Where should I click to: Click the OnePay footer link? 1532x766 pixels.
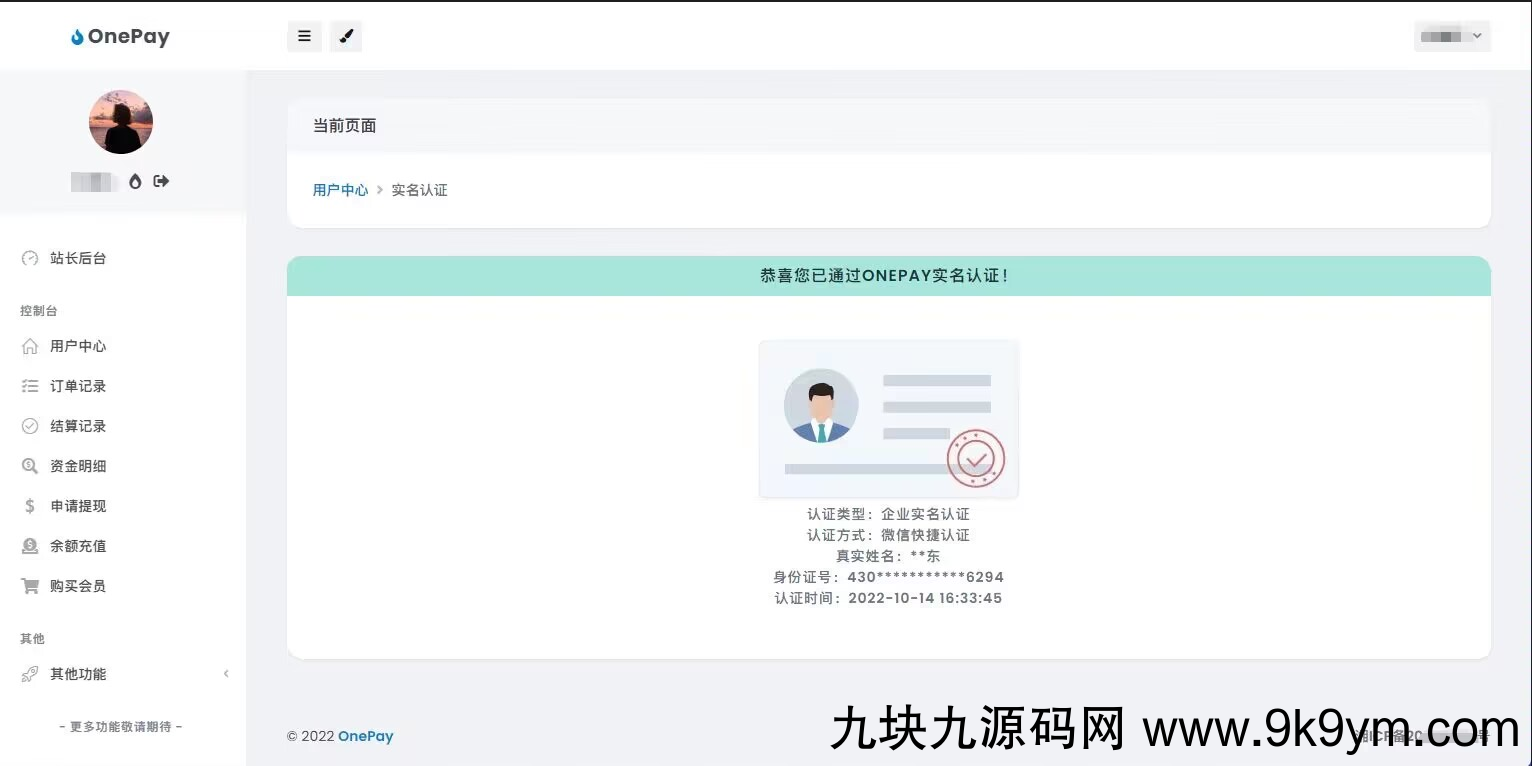[x=365, y=736]
